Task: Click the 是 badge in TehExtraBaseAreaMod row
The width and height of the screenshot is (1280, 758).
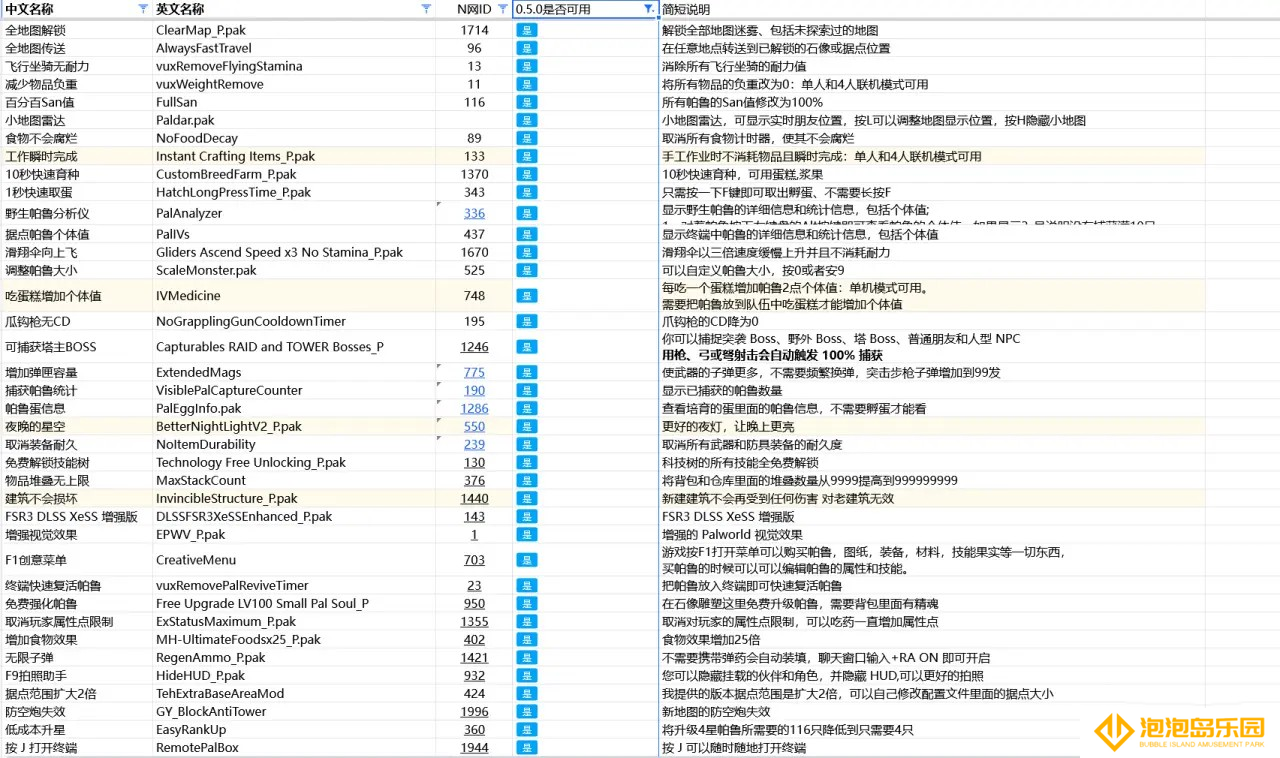Action: point(527,693)
